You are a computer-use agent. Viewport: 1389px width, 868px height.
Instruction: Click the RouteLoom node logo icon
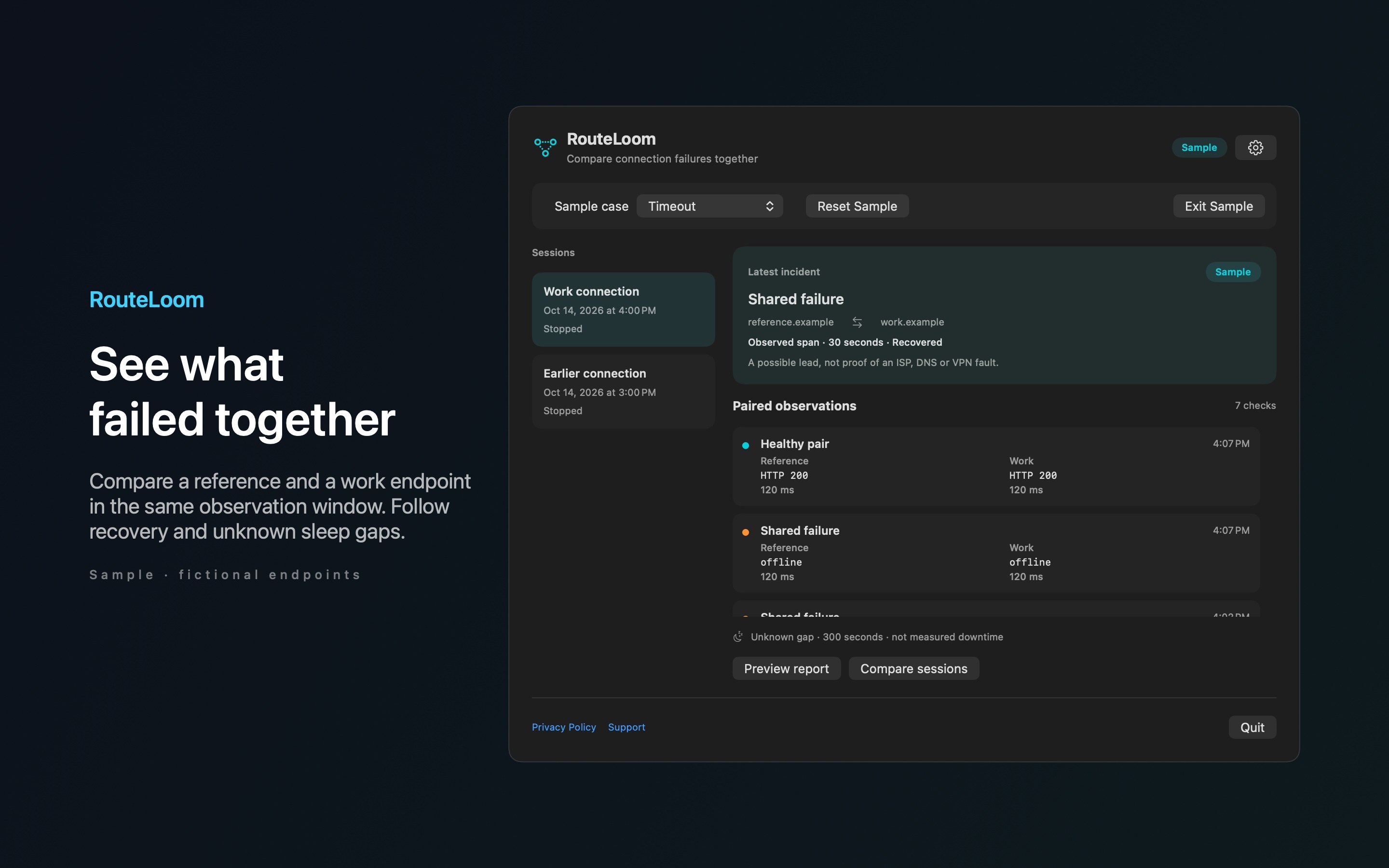click(x=545, y=147)
